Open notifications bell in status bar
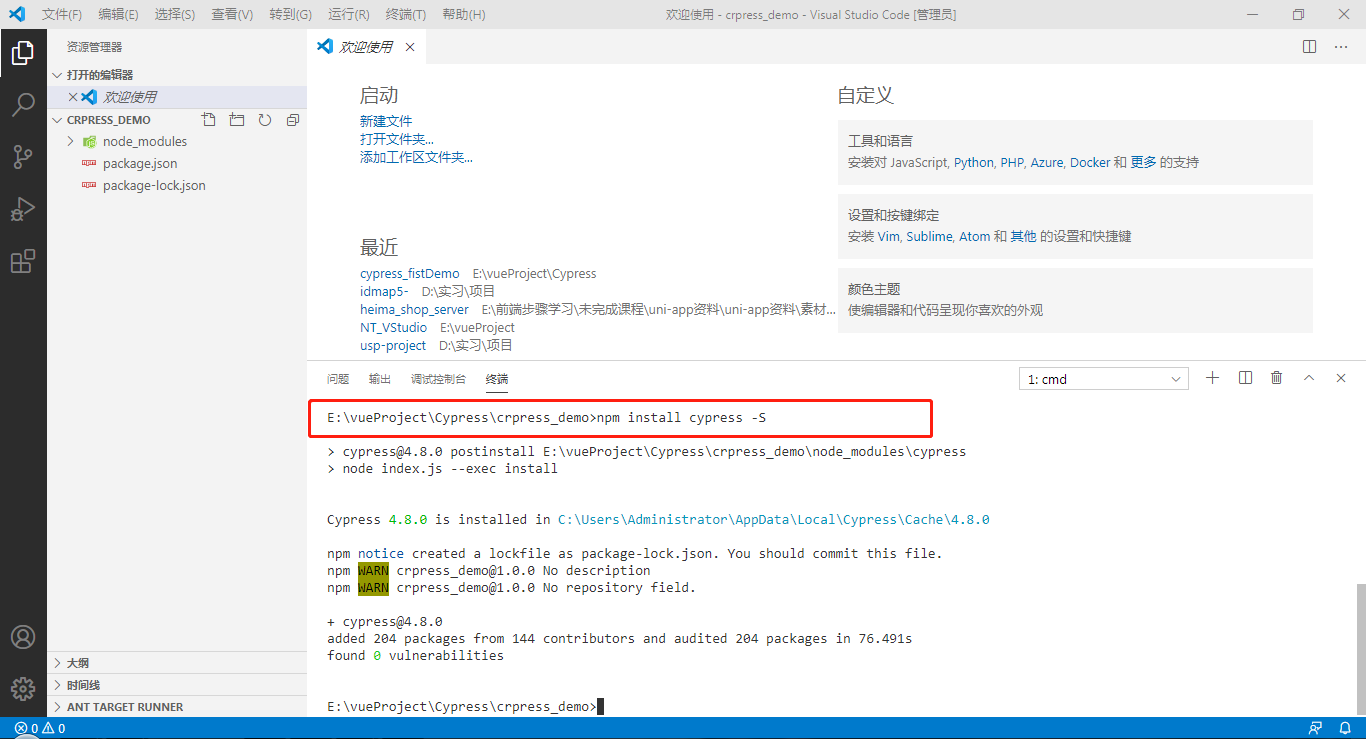The width and height of the screenshot is (1366, 739). point(1345,728)
